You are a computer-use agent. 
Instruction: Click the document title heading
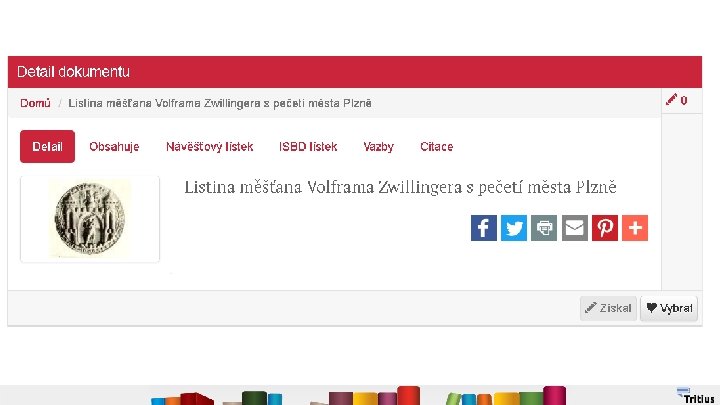[x=400, y=187]
